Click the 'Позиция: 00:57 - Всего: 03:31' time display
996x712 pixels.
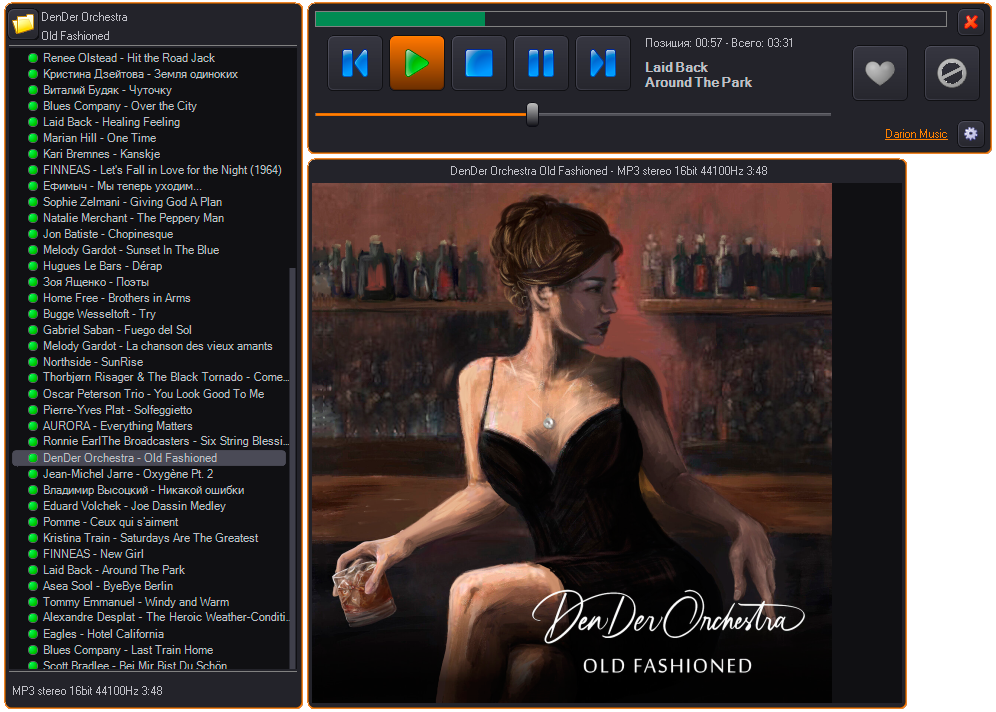click(x=719, y=43)
